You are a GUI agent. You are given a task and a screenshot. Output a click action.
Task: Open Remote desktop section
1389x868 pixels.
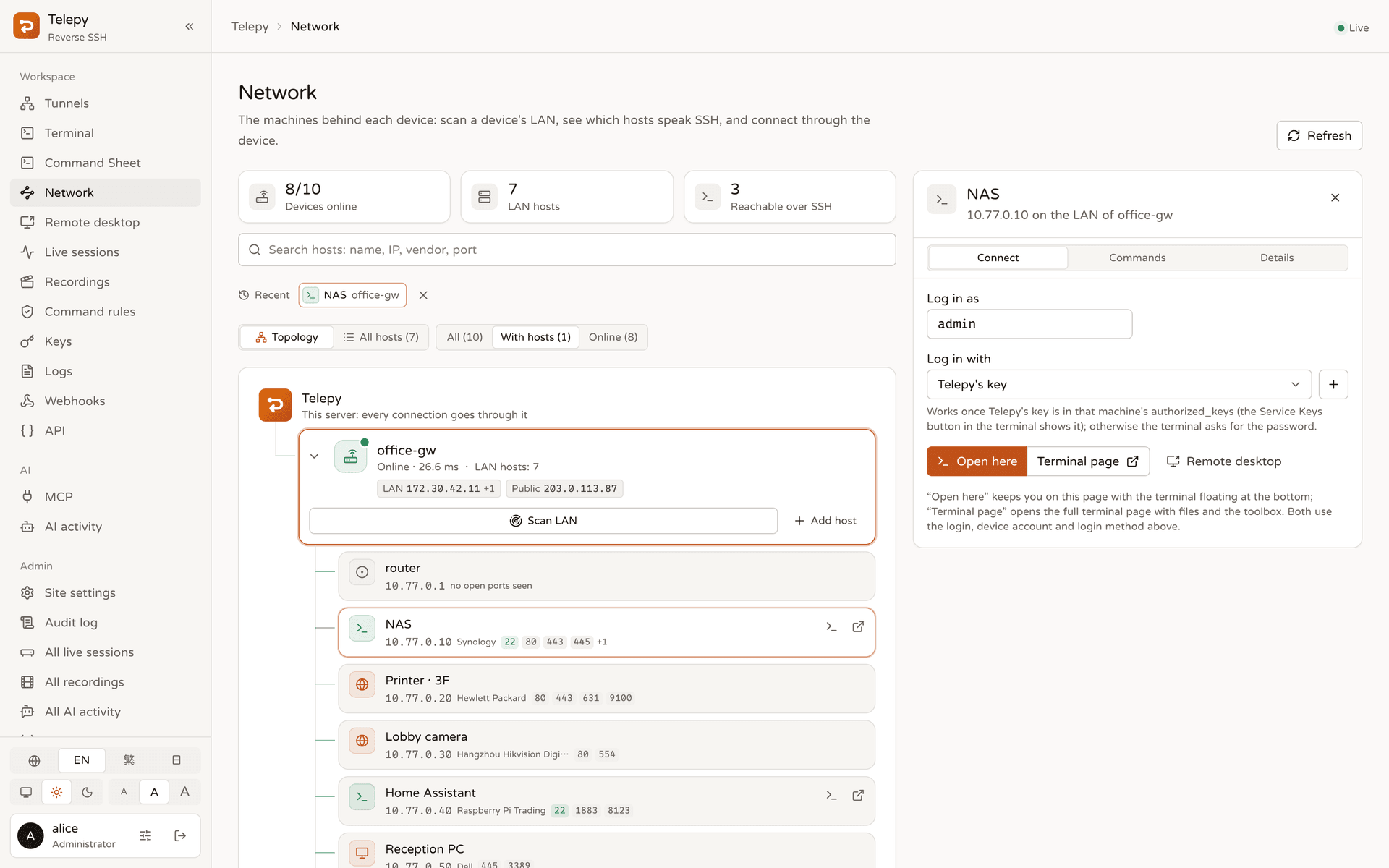coord(106,222)
